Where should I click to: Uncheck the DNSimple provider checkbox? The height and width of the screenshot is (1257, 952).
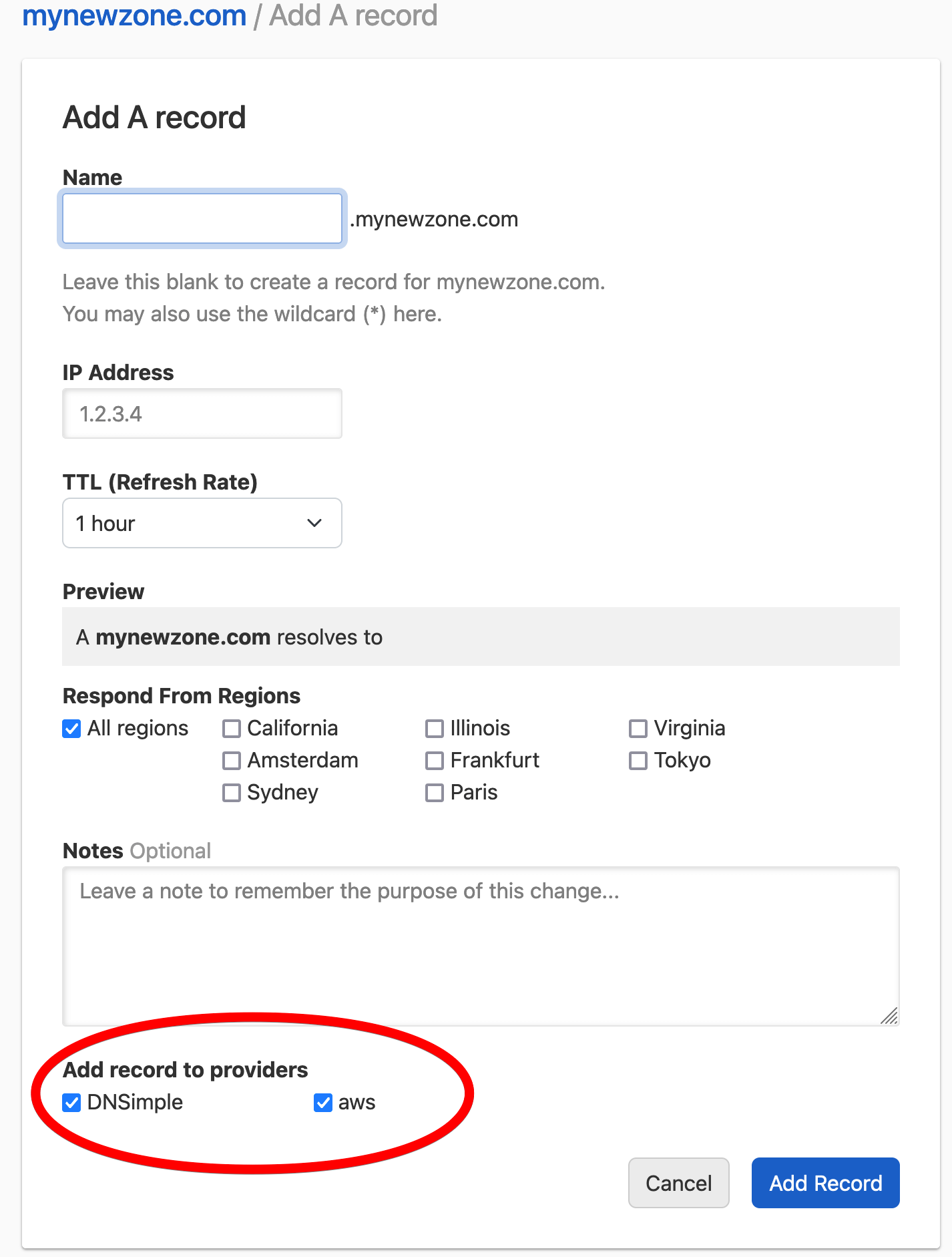click(72, 1103)
